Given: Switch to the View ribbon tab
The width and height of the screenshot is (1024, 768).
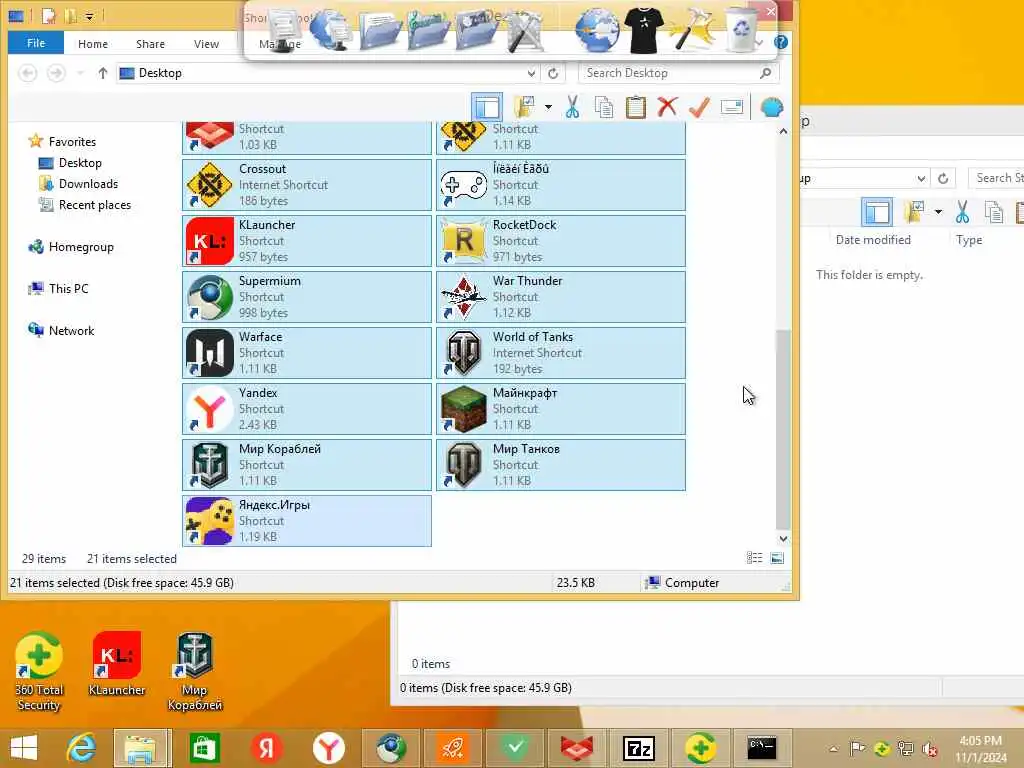Looking at the screenshot, I should (x=206, y=44).
